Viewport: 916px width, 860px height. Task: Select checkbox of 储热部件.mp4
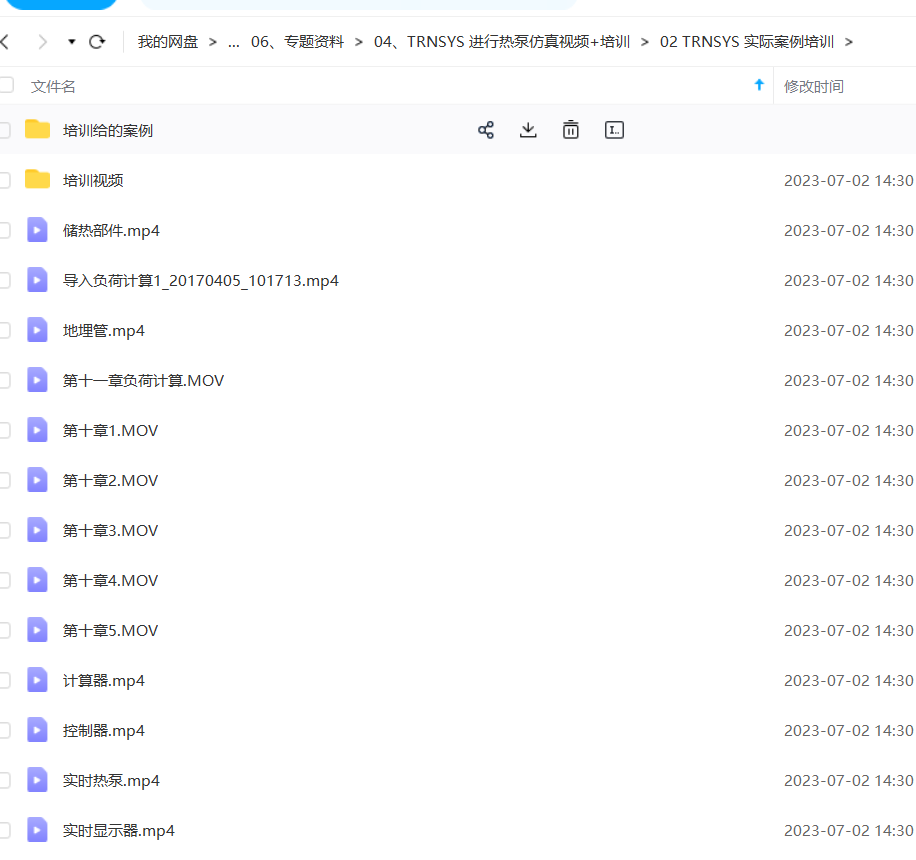(5, 230)
